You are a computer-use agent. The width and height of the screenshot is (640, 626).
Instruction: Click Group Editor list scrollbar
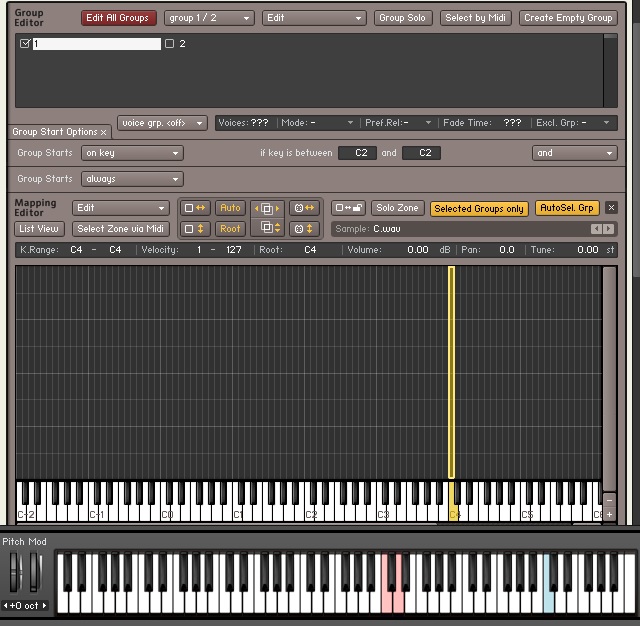tap(610, 71)
